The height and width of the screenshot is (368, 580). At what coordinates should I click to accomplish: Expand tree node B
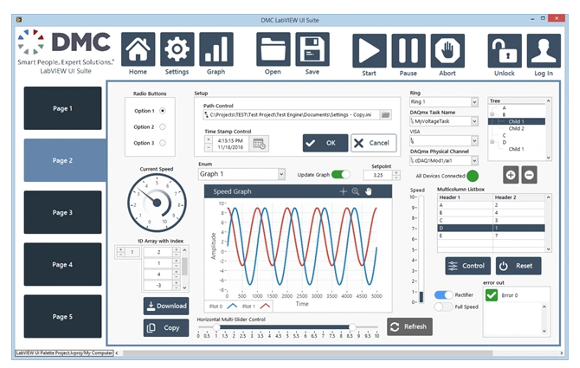[x=492, y=115]
